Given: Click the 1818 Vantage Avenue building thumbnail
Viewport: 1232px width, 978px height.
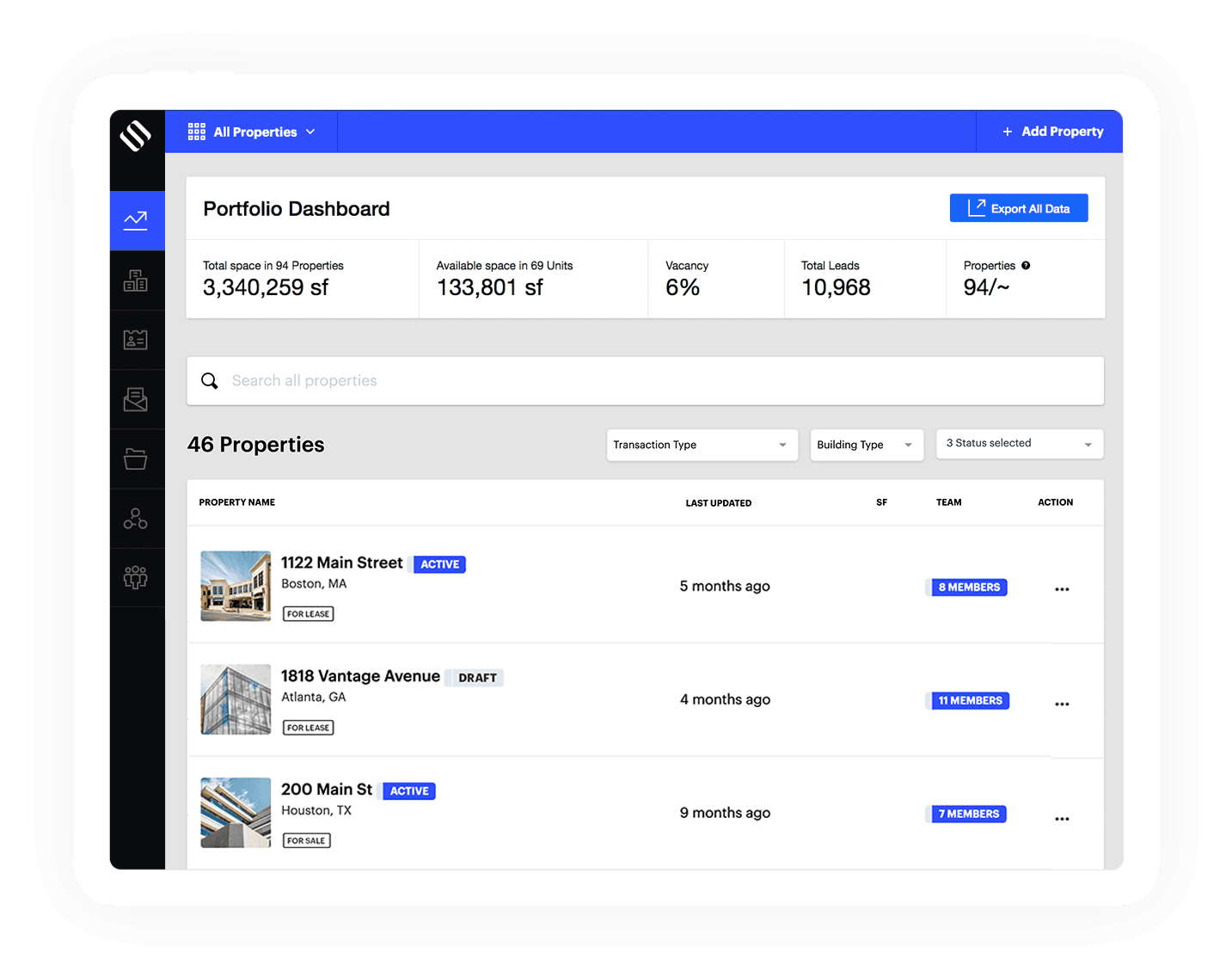Looking at the screenshot, I should point(236,699).
